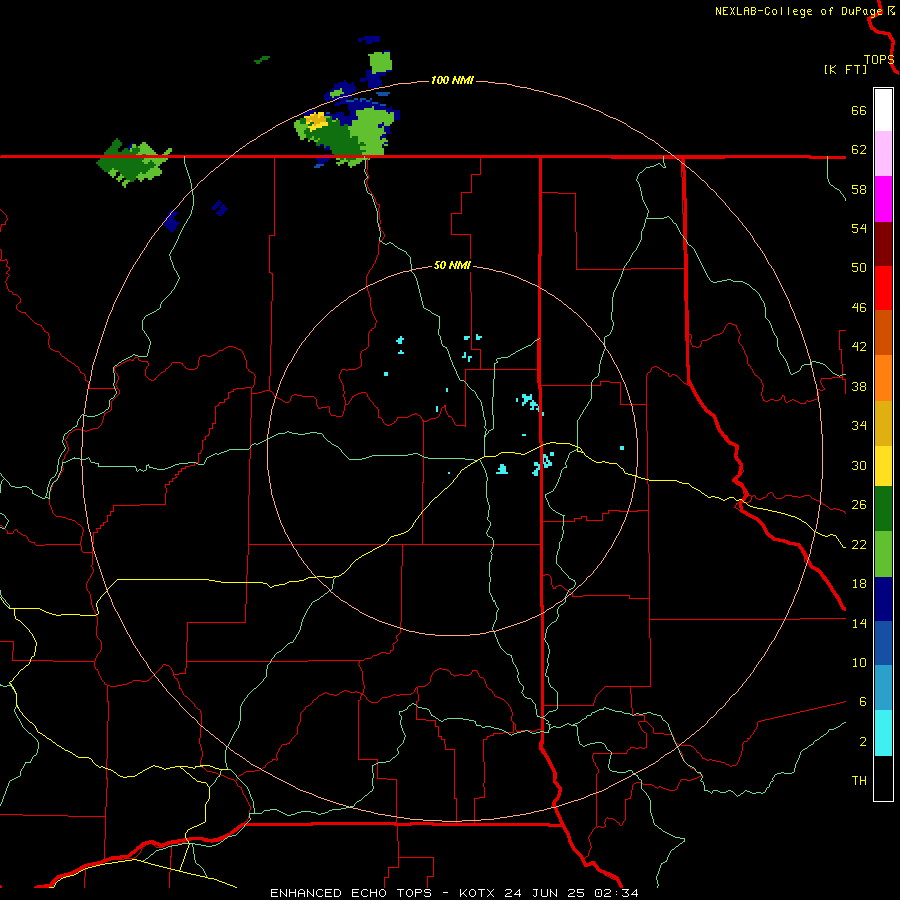The image size is (900, 900).
Task: Click the "ENHANCED ECHO TOPS" product title
Action: 351,893
